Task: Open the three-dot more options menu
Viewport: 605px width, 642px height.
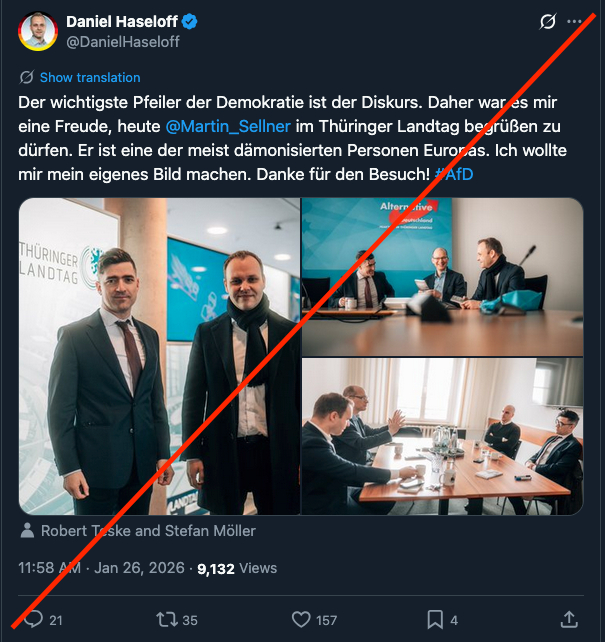Action: pos(574,21)
